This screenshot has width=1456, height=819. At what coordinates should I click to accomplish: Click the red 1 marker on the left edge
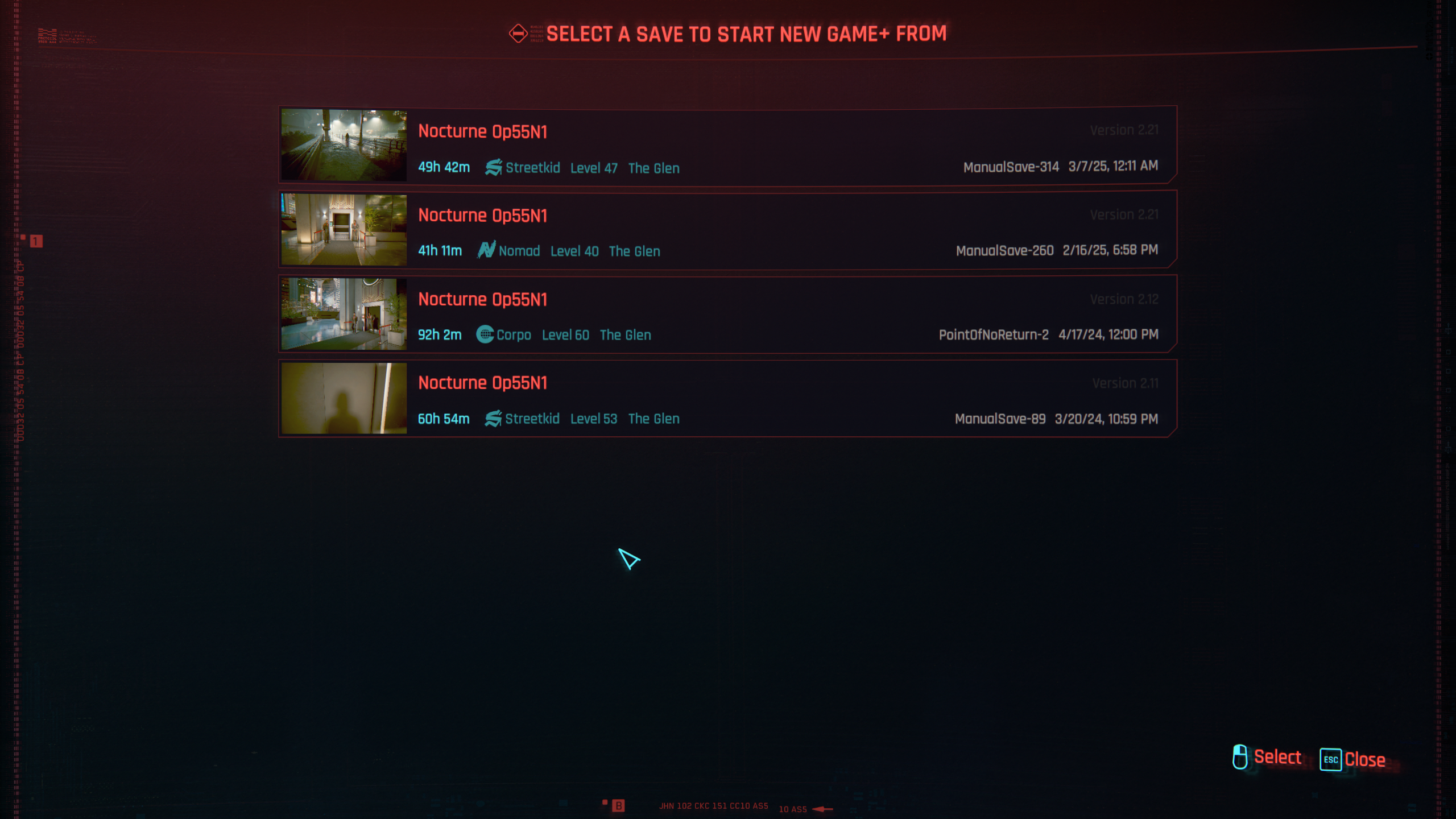(36, 241)
